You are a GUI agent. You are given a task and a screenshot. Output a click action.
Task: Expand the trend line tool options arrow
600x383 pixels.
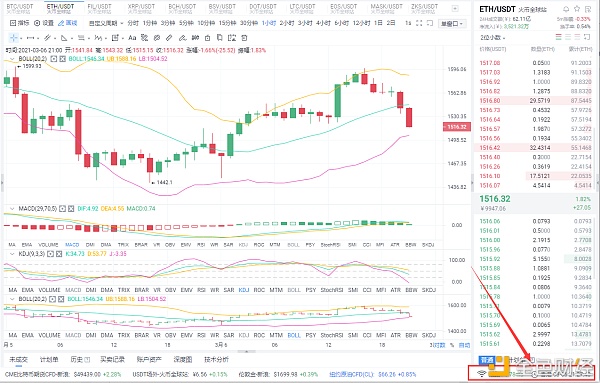coord(38,38)
